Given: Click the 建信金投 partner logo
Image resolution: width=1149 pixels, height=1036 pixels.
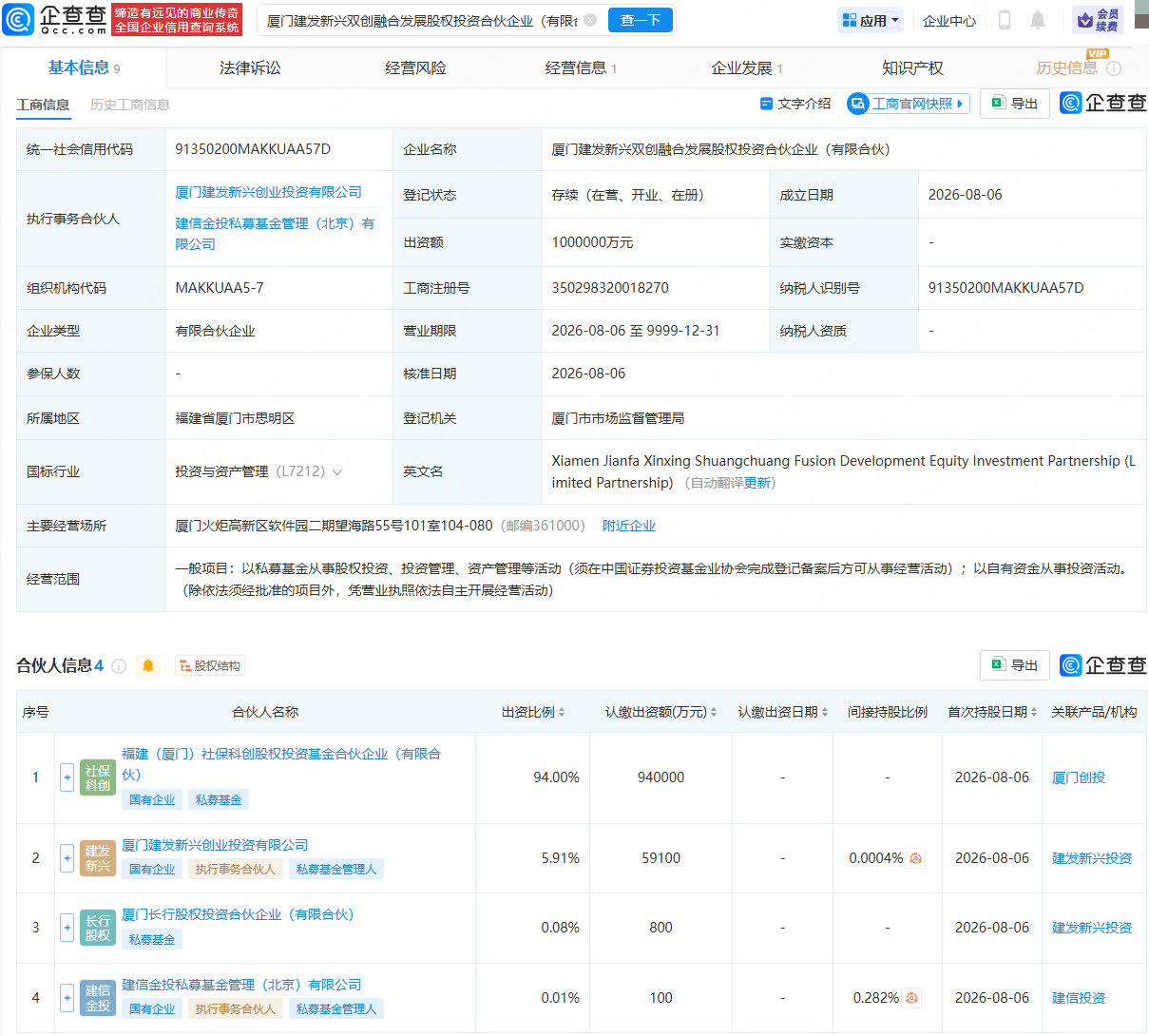Looking at the screenshot, I should click(97, 998).
